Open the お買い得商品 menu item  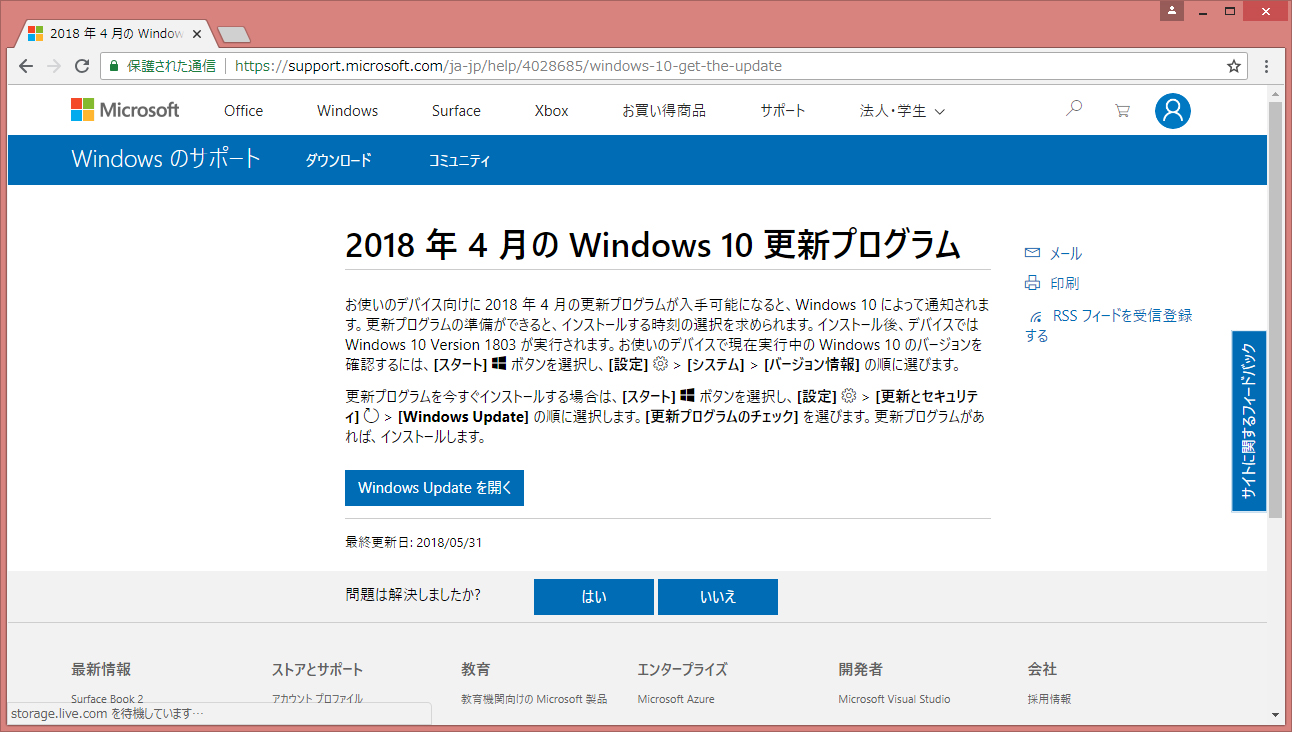pos(664,111)
